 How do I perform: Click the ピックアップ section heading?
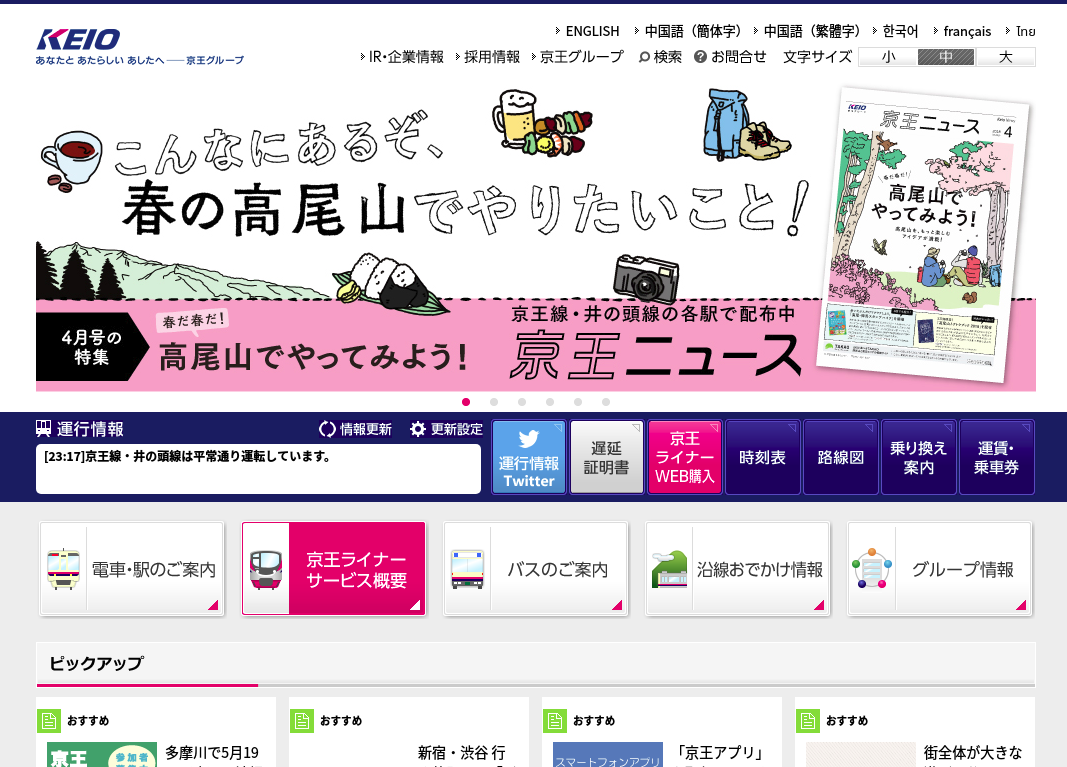[97, 664]
